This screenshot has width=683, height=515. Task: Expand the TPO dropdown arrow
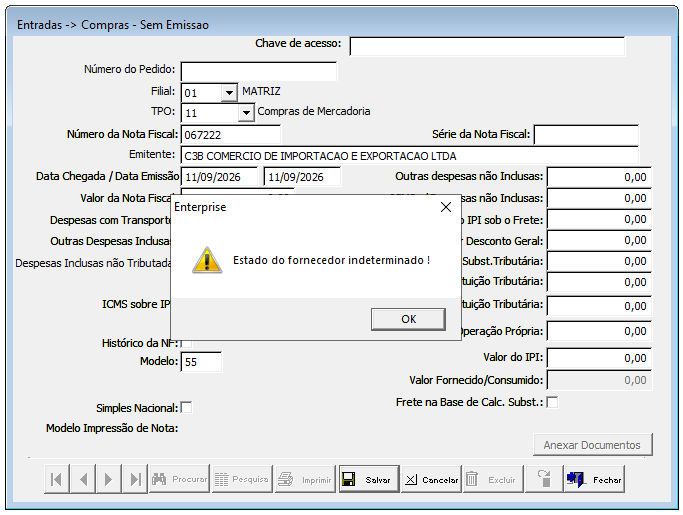click(x=246, y=112)
